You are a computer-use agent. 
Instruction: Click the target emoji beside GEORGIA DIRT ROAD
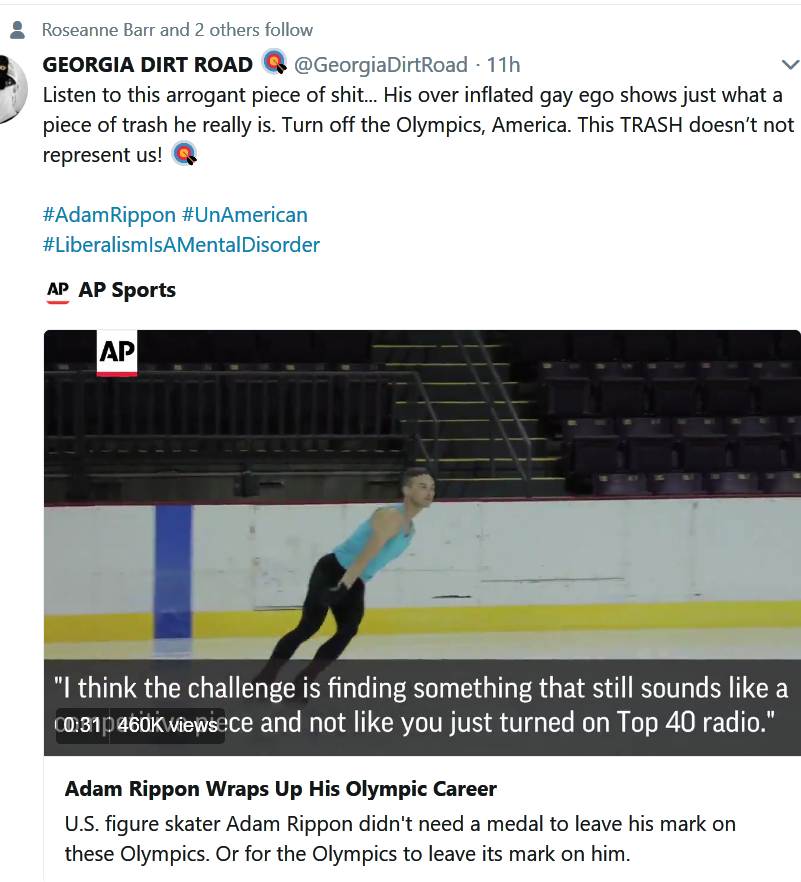[x=274, y=64]
